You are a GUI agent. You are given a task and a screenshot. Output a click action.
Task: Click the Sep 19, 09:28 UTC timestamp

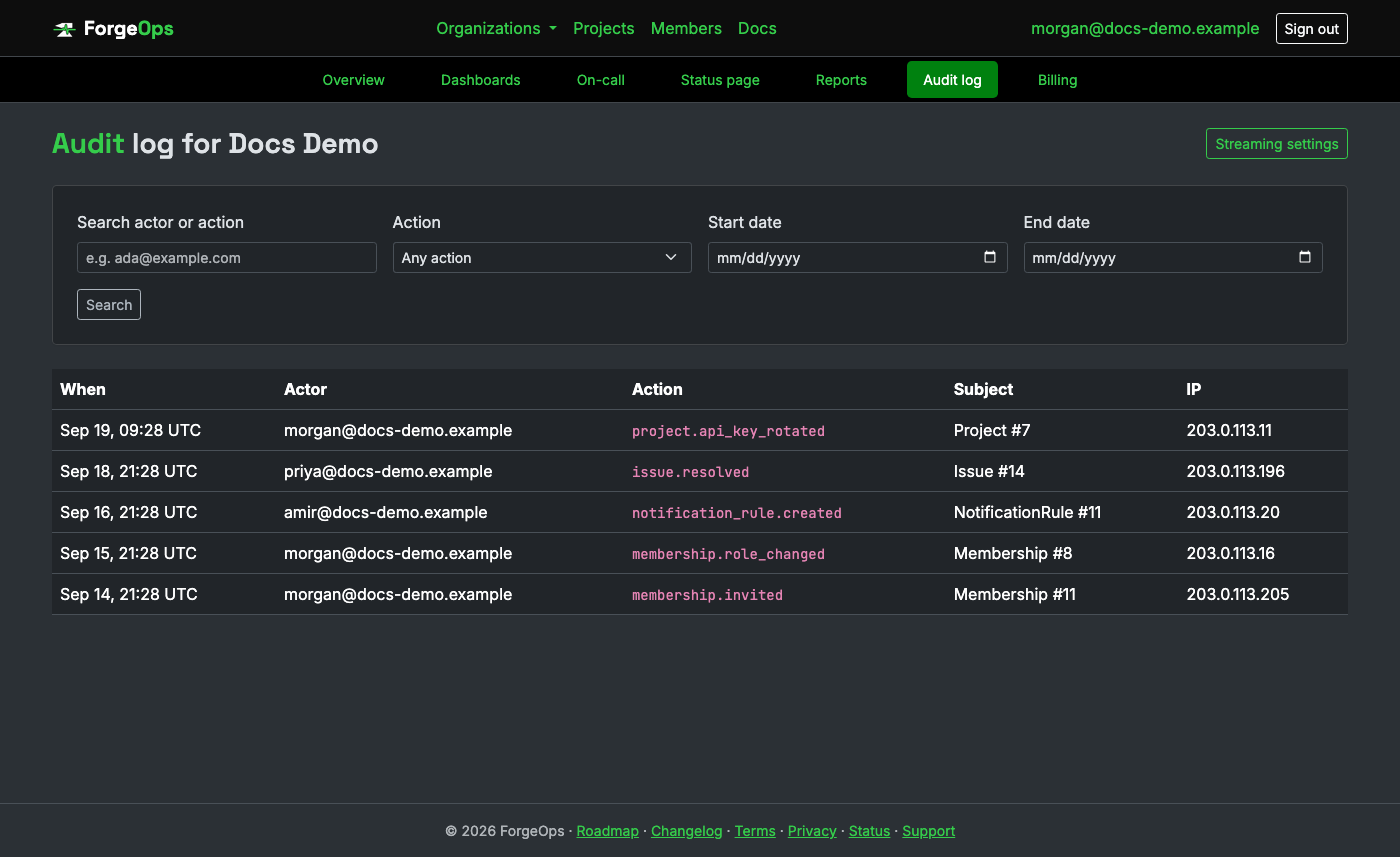pos(130,430)
